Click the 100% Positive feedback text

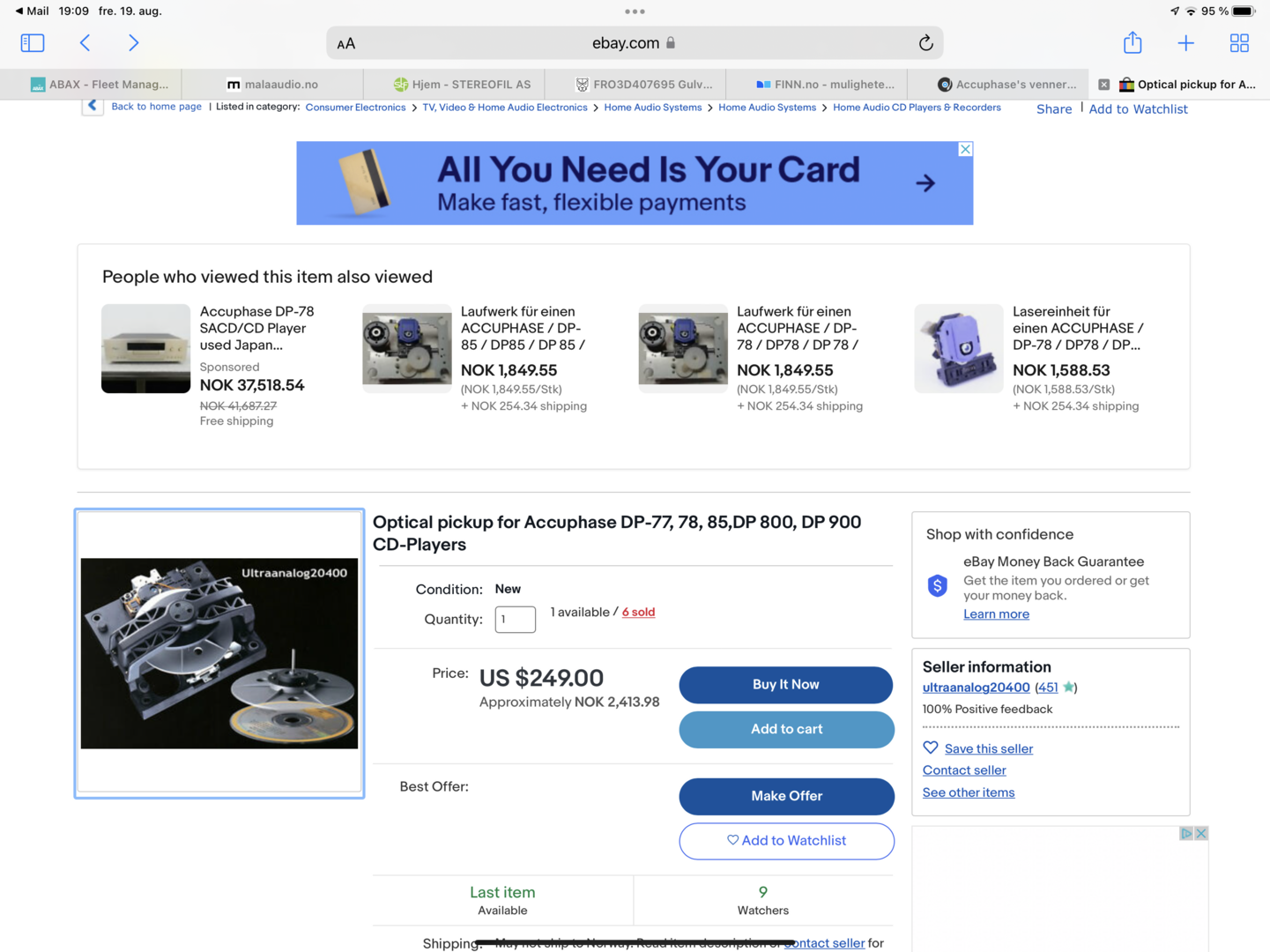[x=987, y=710]
